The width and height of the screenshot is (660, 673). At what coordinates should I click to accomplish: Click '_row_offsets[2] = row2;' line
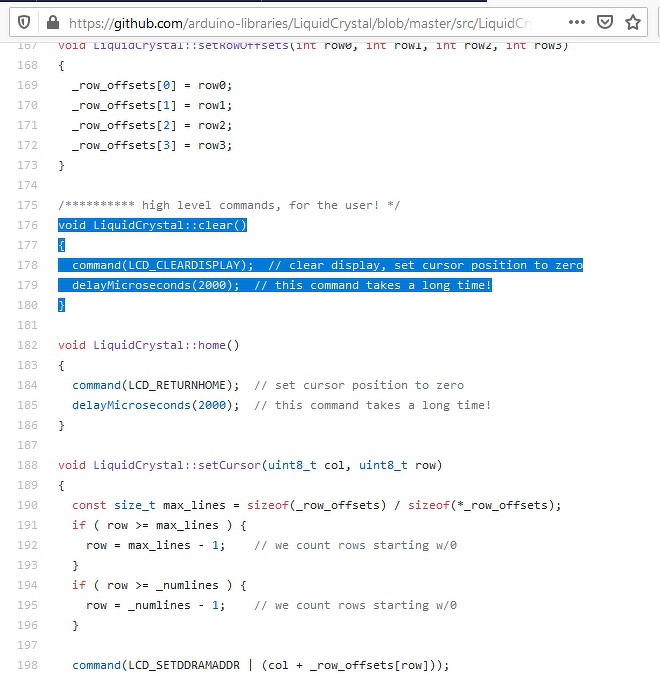click(152, 125)
